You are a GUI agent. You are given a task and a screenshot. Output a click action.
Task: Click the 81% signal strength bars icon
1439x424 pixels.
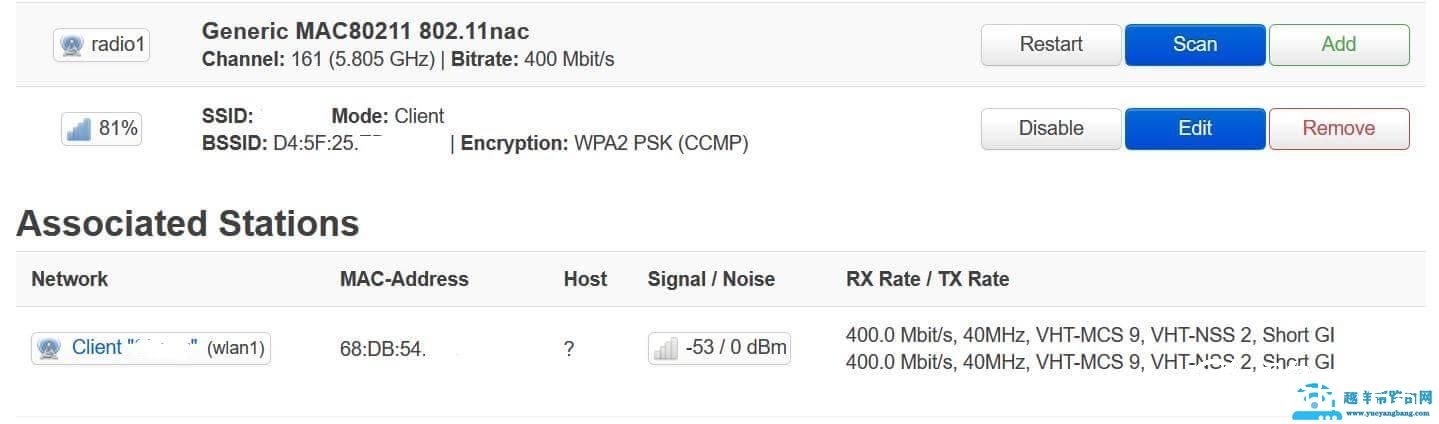(78, 129)
